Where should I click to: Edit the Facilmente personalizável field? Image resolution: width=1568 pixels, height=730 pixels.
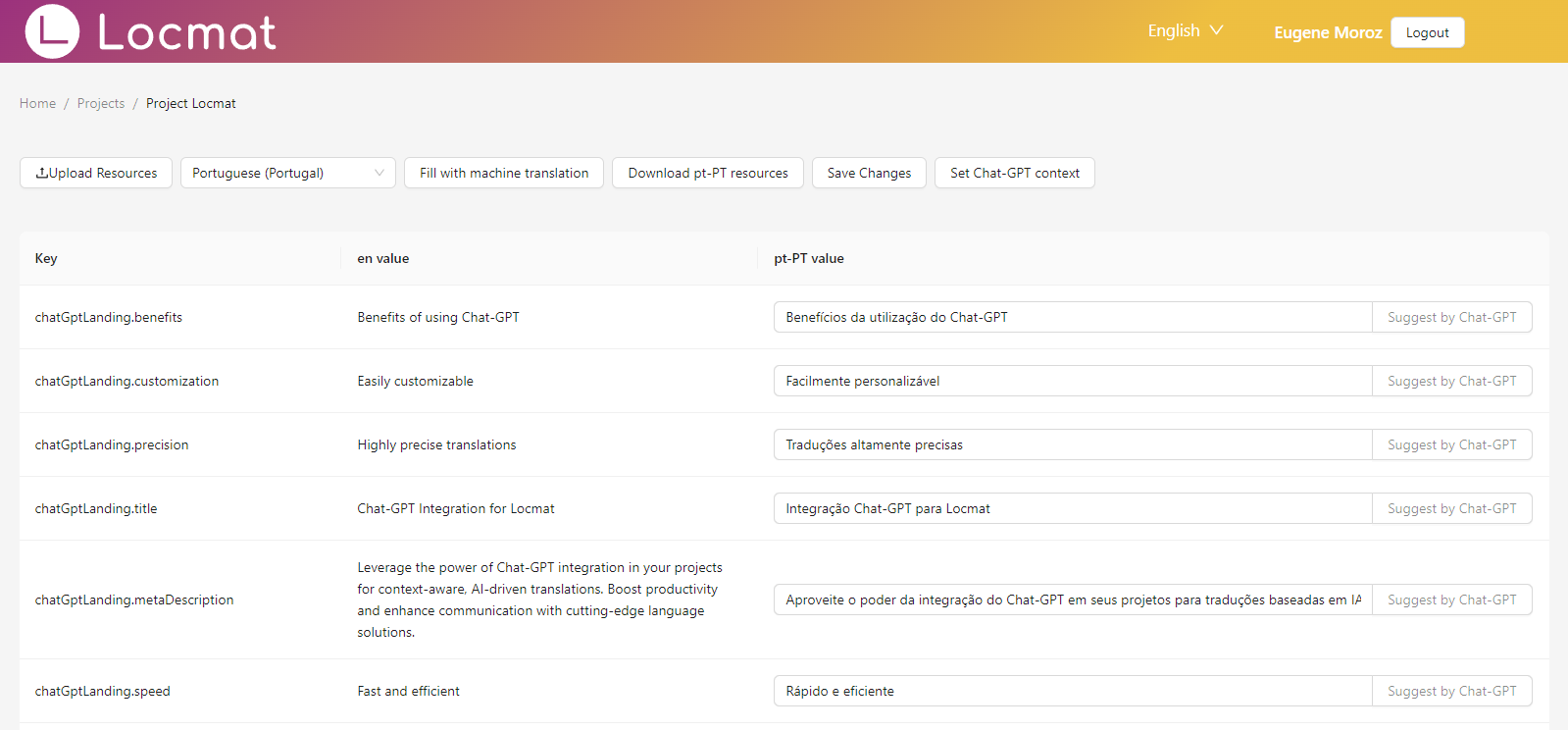point(1073,381)
